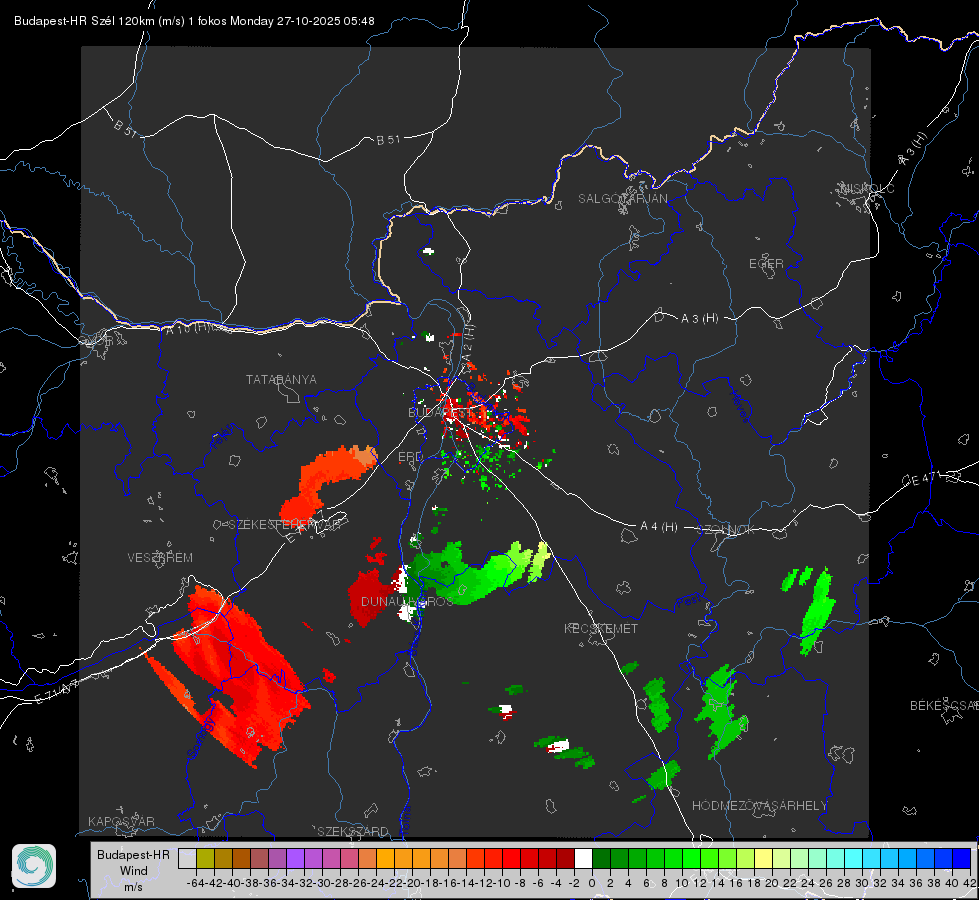Click the grey swatch left of -64

[187, 858]
